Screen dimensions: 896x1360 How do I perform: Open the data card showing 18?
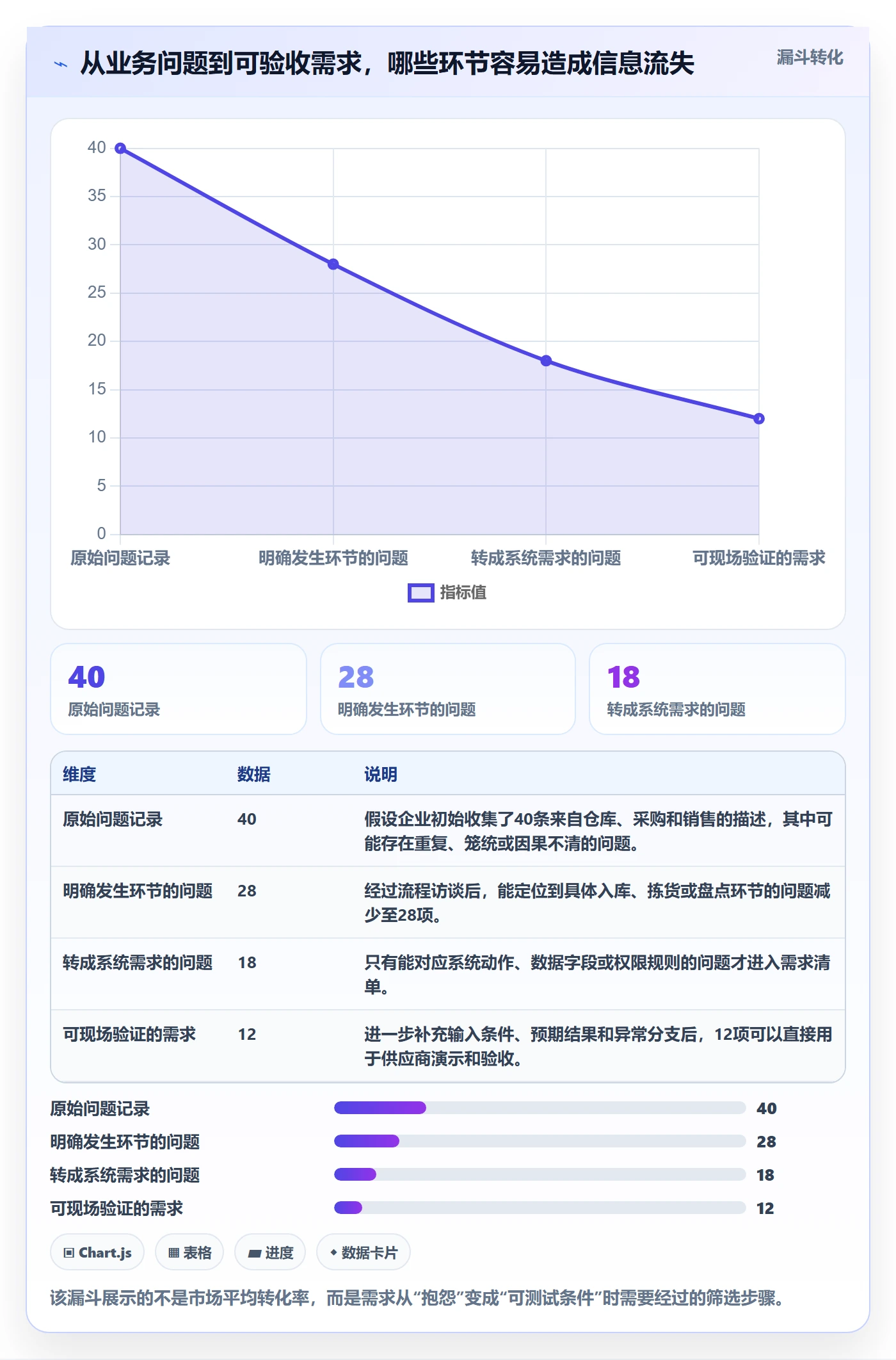[x=717, y=689]
